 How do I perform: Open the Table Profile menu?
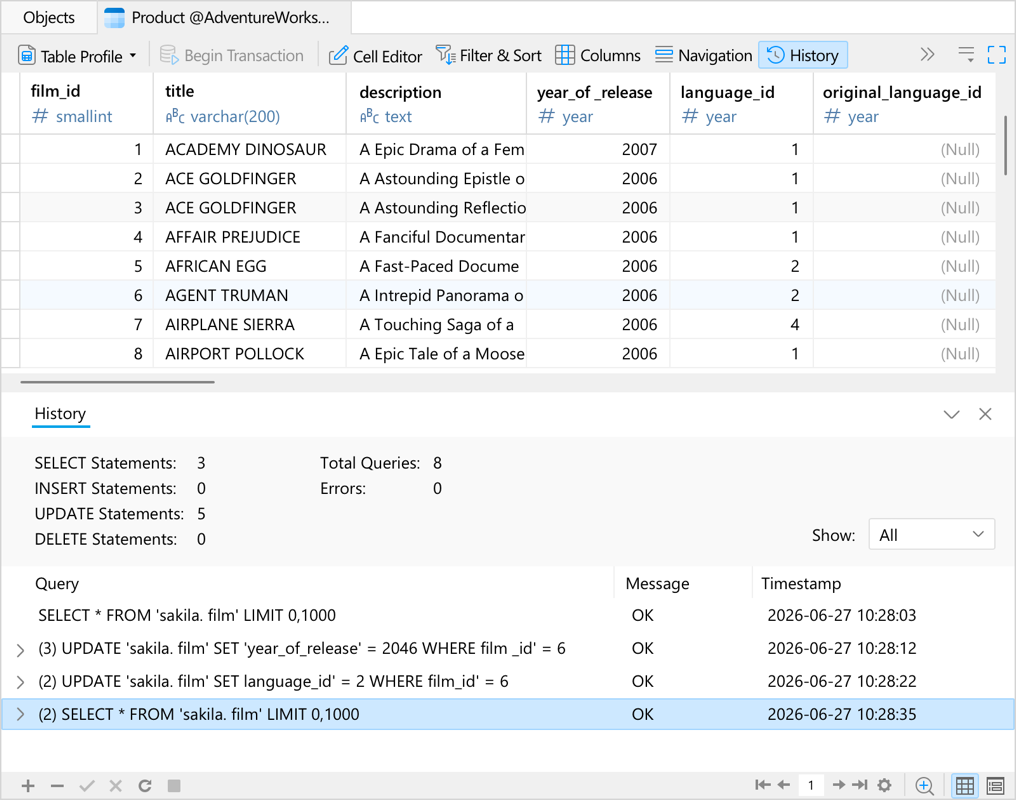pos(78,56)
